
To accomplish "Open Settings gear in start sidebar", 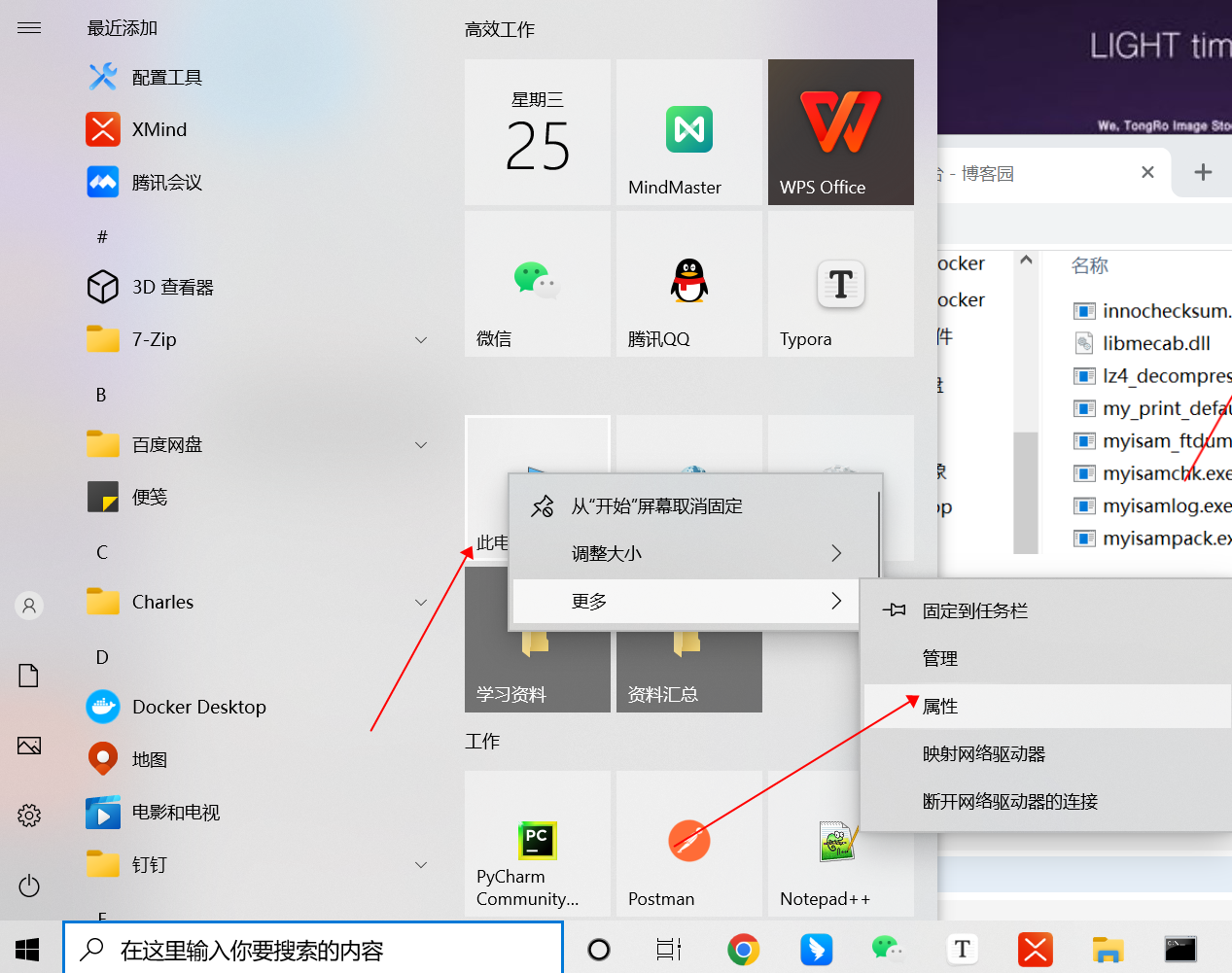I will 29,816.
